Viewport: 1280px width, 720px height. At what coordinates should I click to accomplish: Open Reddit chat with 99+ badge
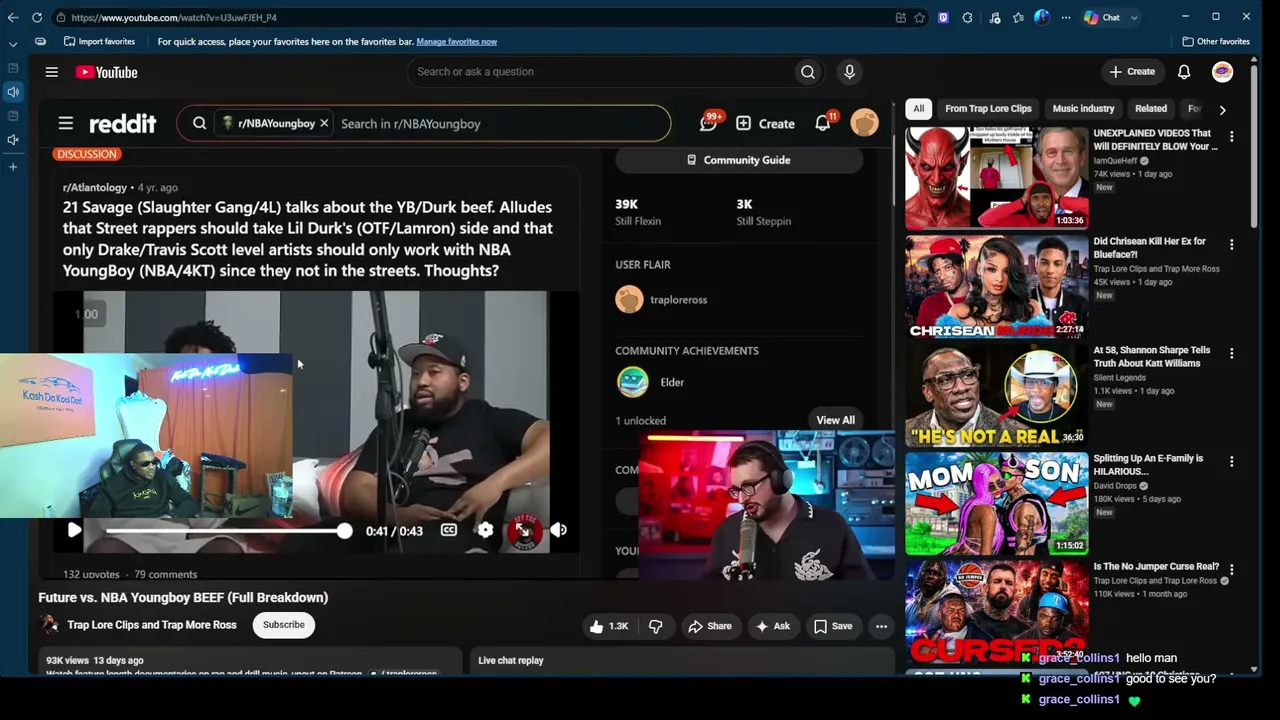(x=709, y=123)
